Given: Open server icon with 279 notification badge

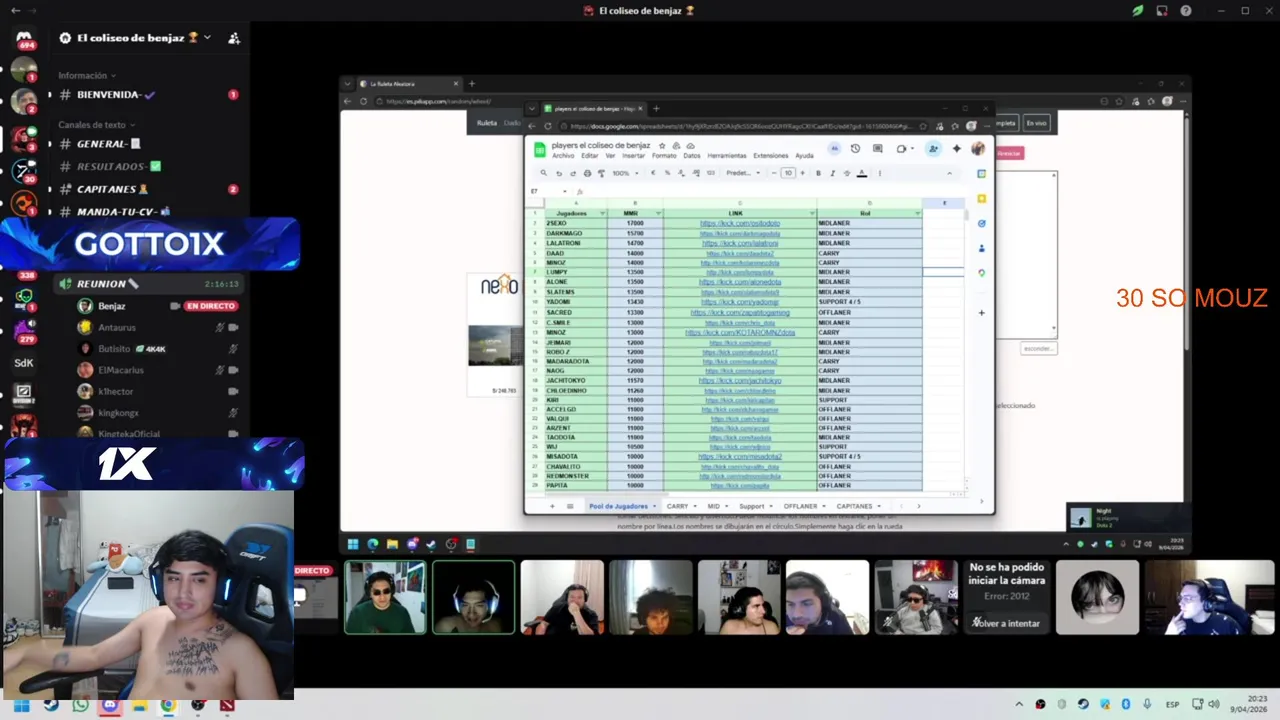Looking at the screenshot, I should click(x=25, y=332).
